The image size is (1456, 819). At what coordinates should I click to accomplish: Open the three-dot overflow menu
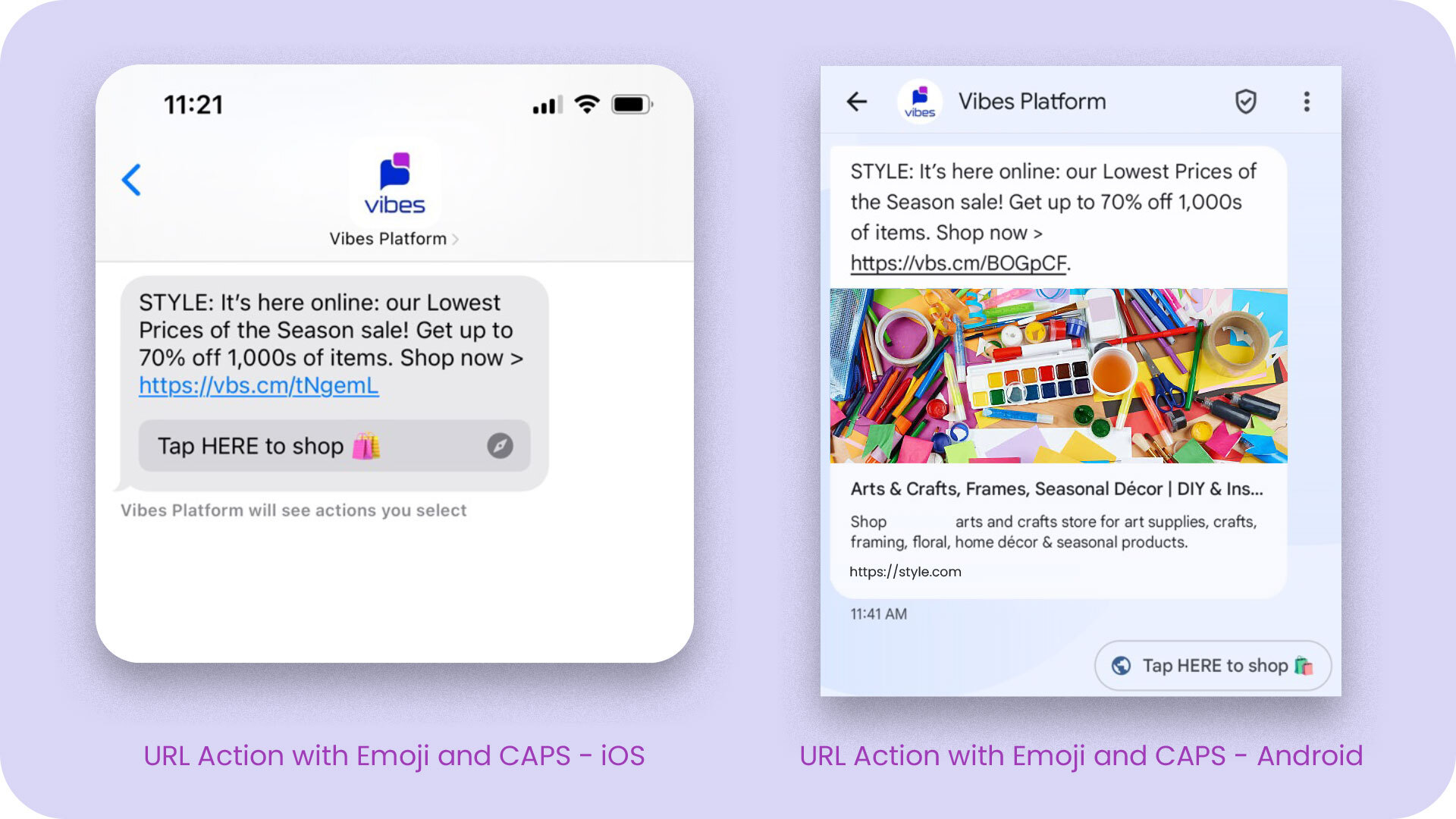pyautogui.click(x=1307, y=102)
